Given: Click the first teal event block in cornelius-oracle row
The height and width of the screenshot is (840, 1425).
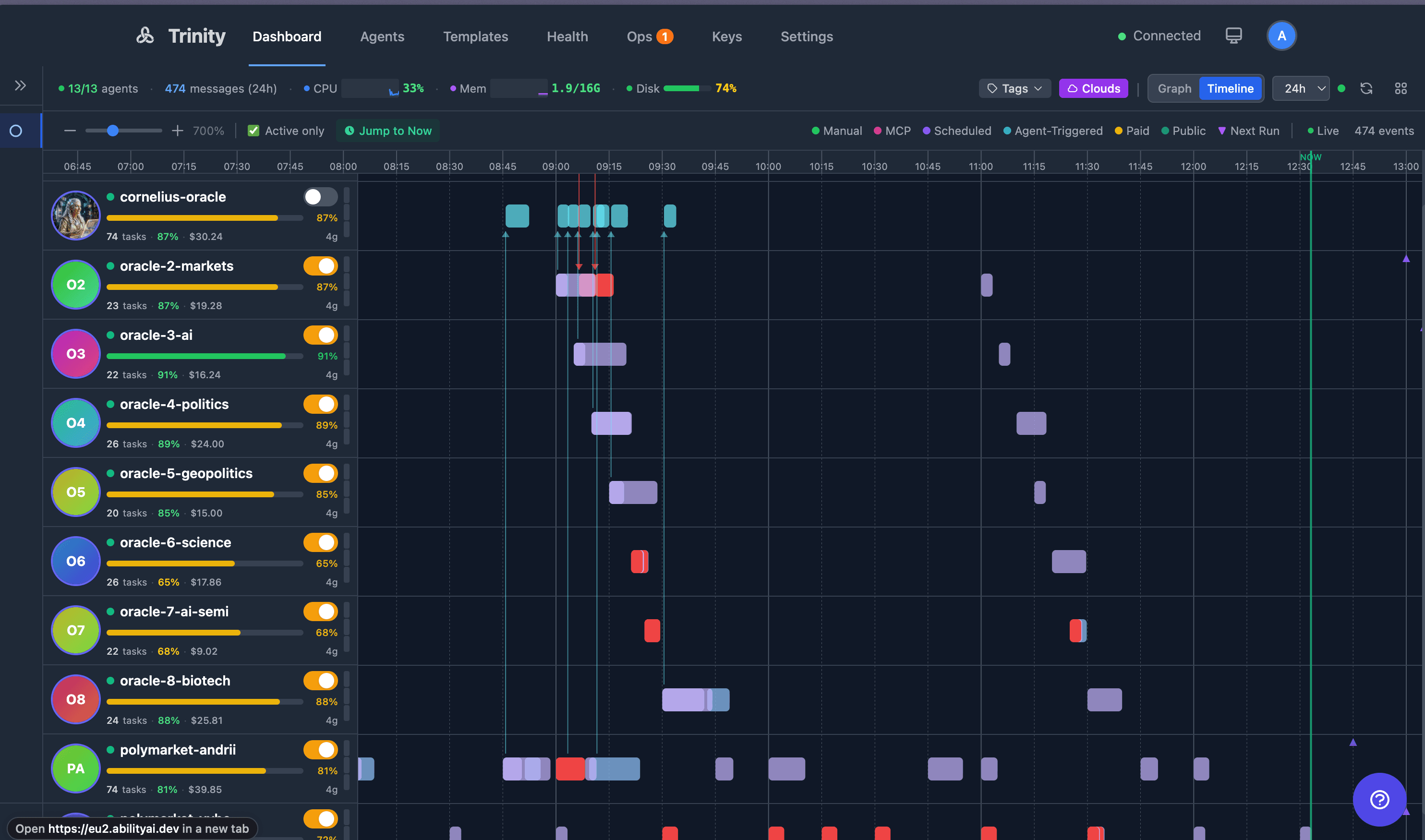Looking at the screenshot, I should (x=517, y=216).
